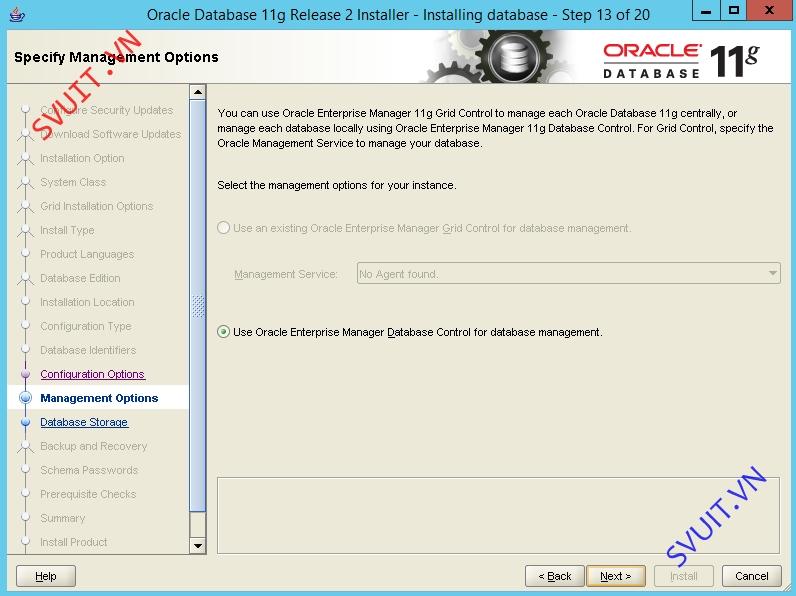Screen dimensions: 796x596
Task: Click the Next button
Action: click(616, 576)
